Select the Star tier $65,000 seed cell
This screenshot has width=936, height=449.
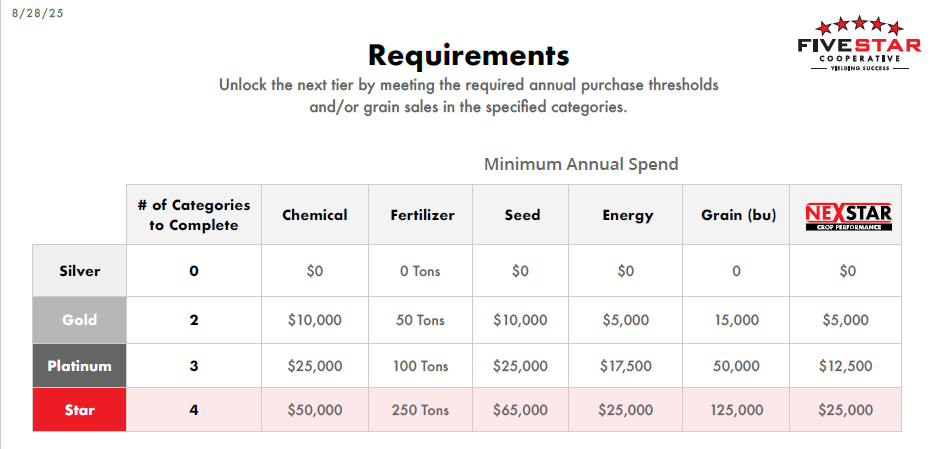(x=521, y=410)
